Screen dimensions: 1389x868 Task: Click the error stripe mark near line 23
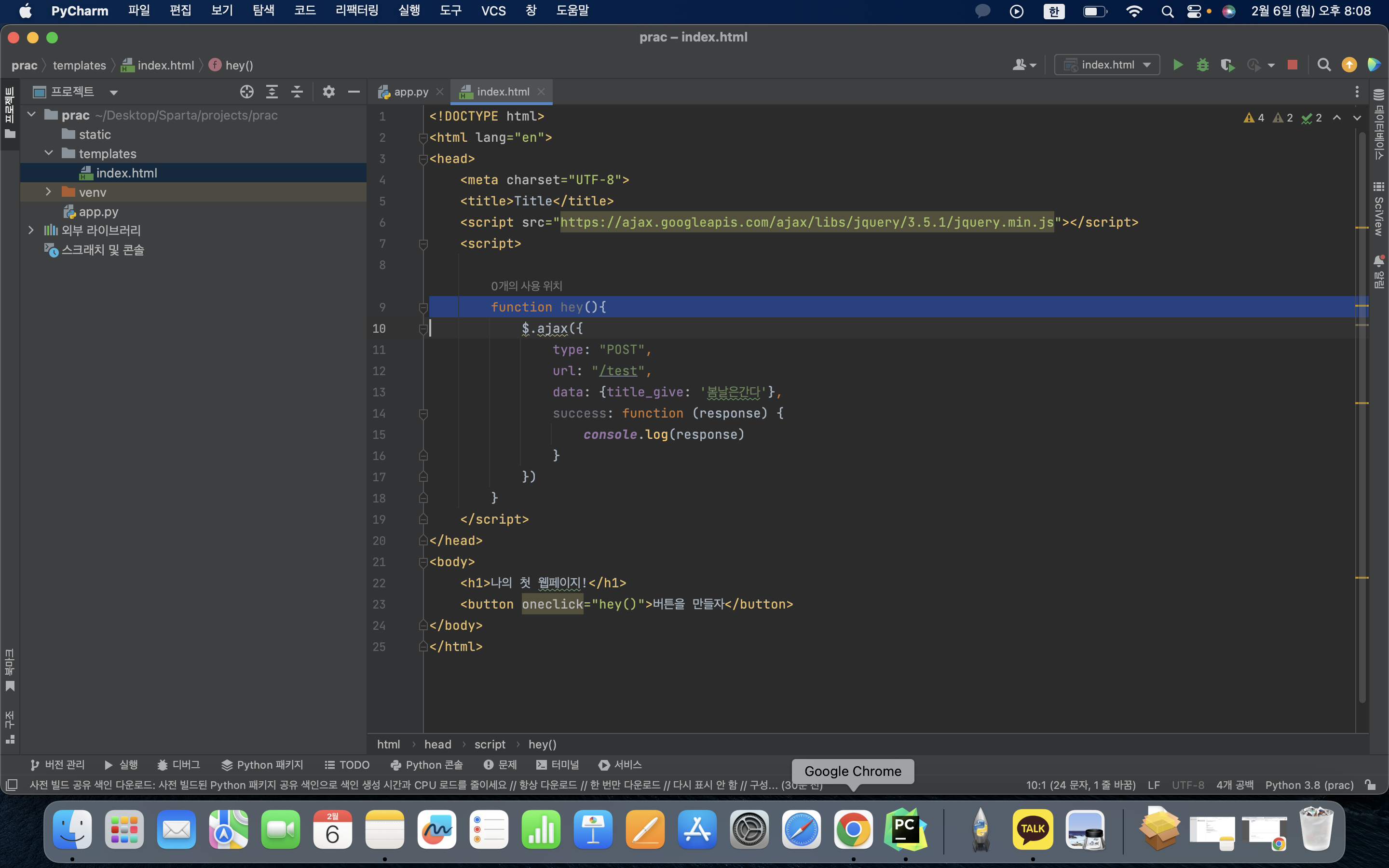pyautogui.click(x=1362, y=578)
